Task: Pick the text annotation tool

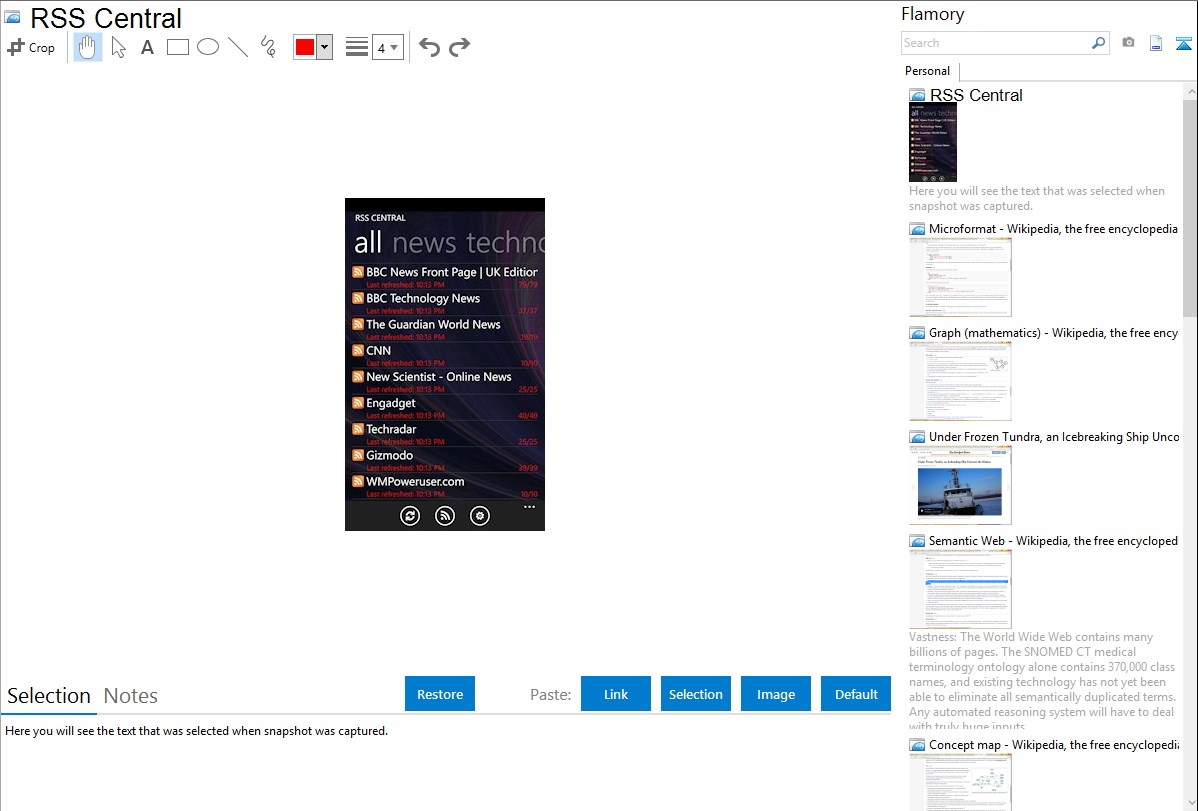Action: click(x=147, y=47)
